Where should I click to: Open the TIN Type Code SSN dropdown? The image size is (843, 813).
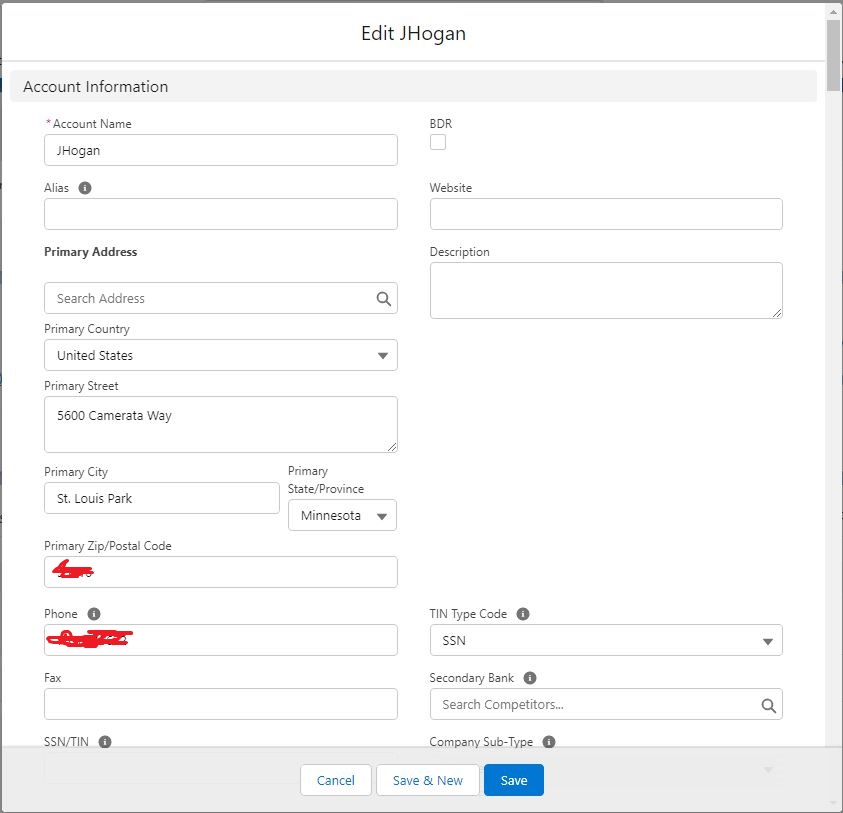(605, 641)
